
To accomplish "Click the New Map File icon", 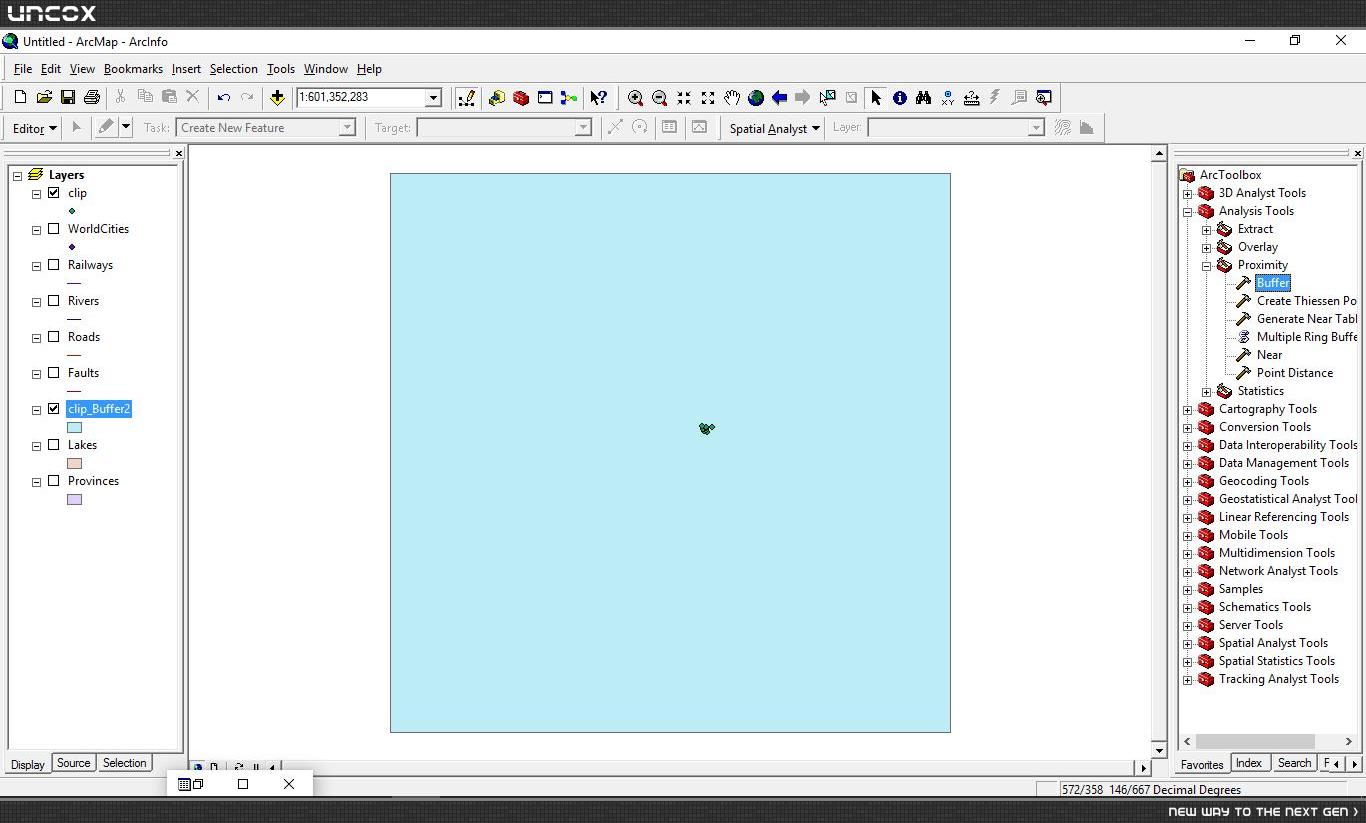I will [x=20, y=97].
